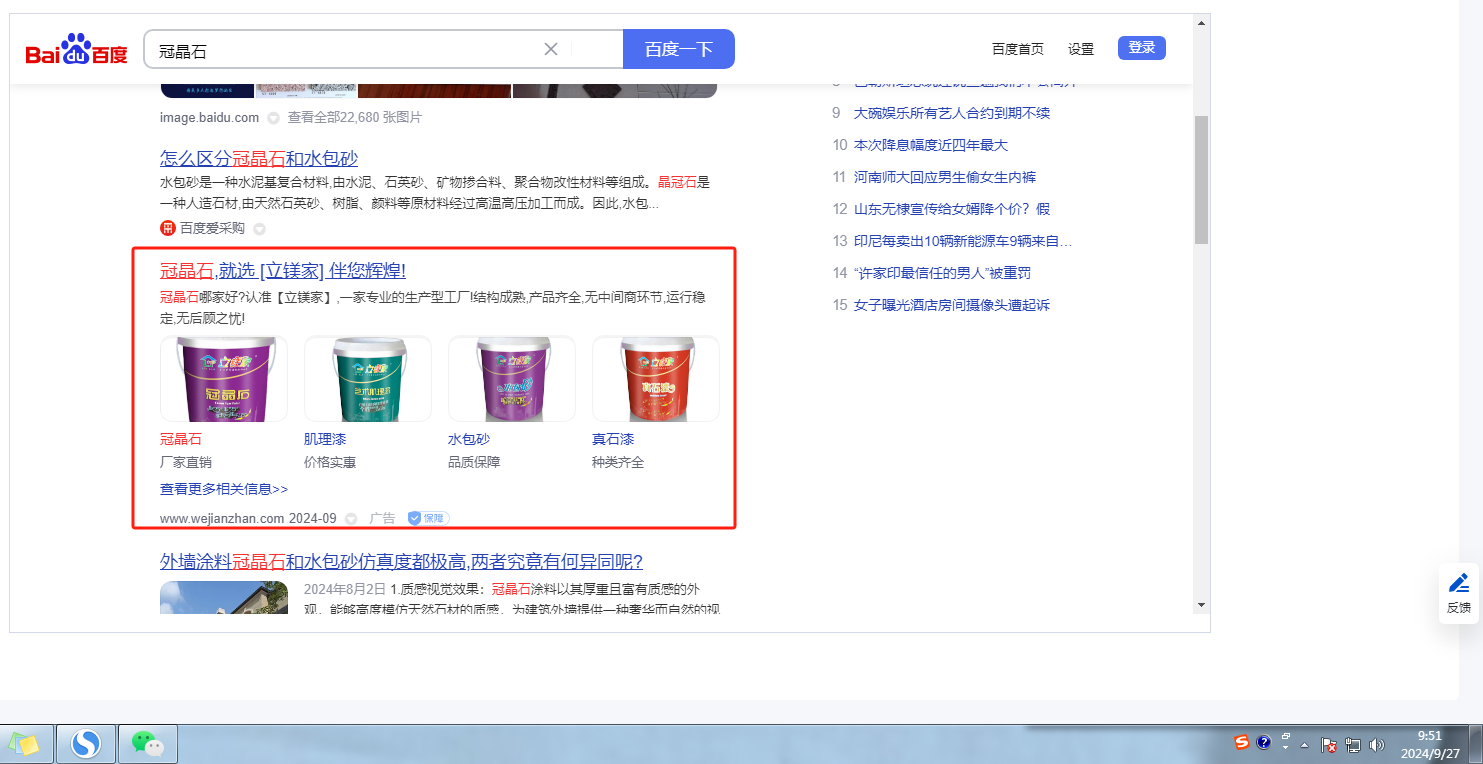Image resolution: width=1483 pixels, height=764 pixels.
Task: Open WeChat from the taskbar
Action: [148, 743]
